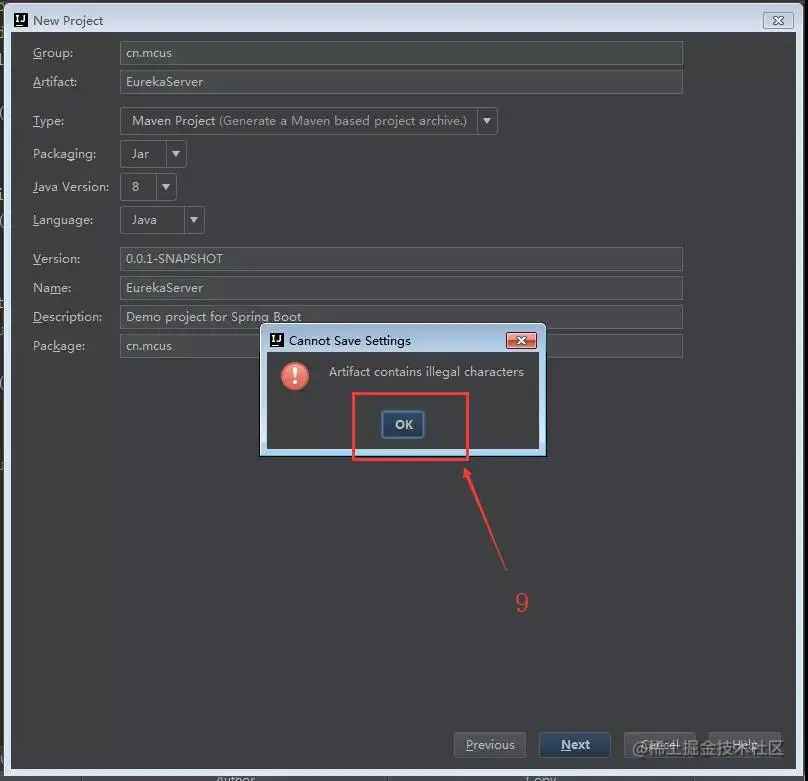The image size is (808, 781).
Task: Click the IntelliJ logo in Cannot Save Settings dialog
Action: [x=277, y=340]
